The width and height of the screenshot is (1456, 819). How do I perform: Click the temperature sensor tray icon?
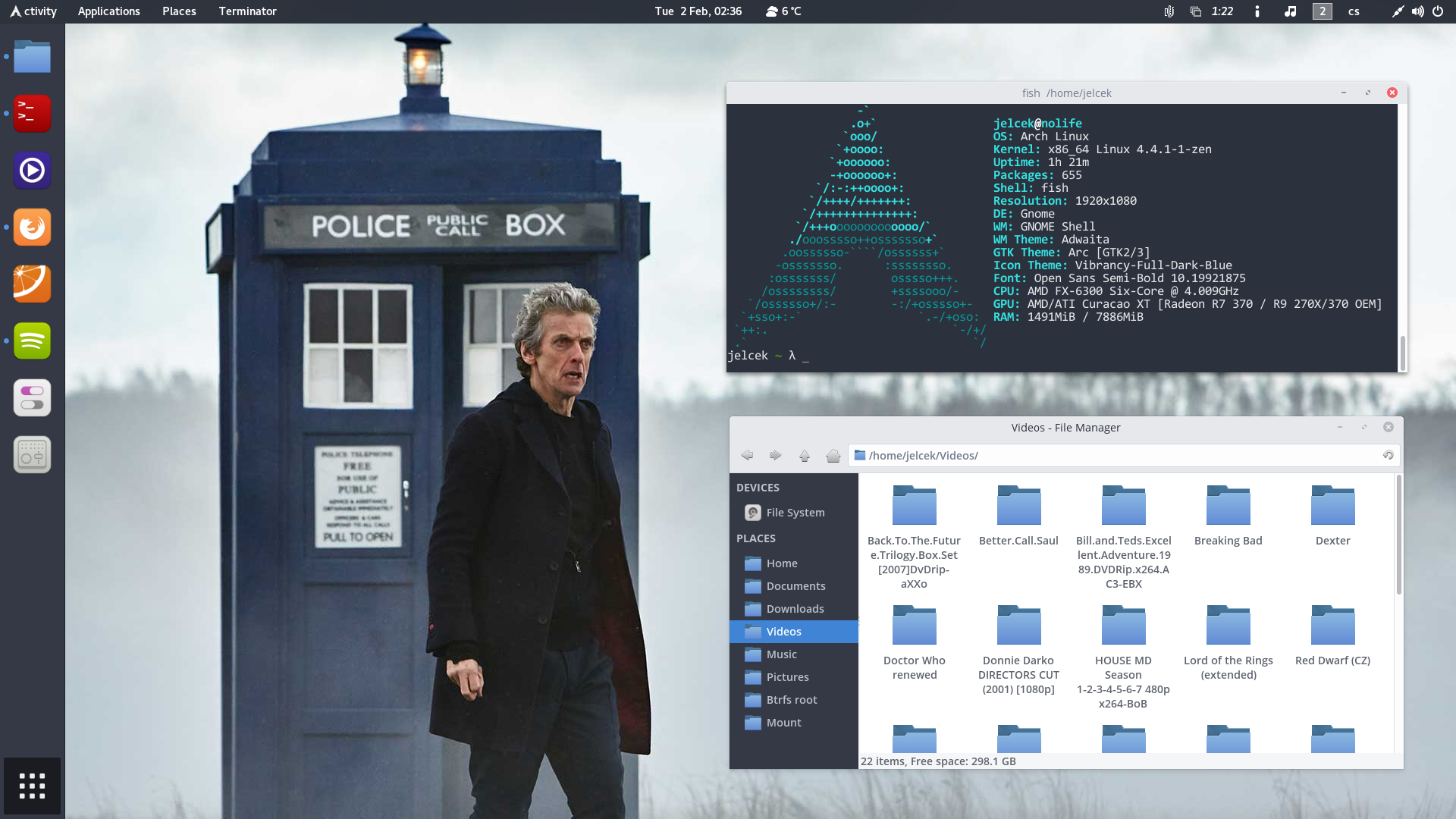click(x=1169, y=11)
